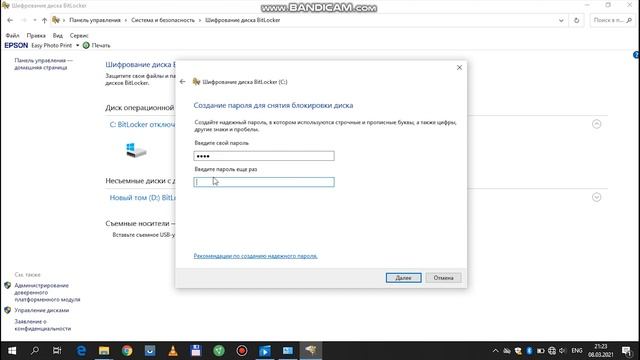The image size is (640, 360).
Task: Launch Google Chrome from the taskbar
Action: tap(127, 351)
